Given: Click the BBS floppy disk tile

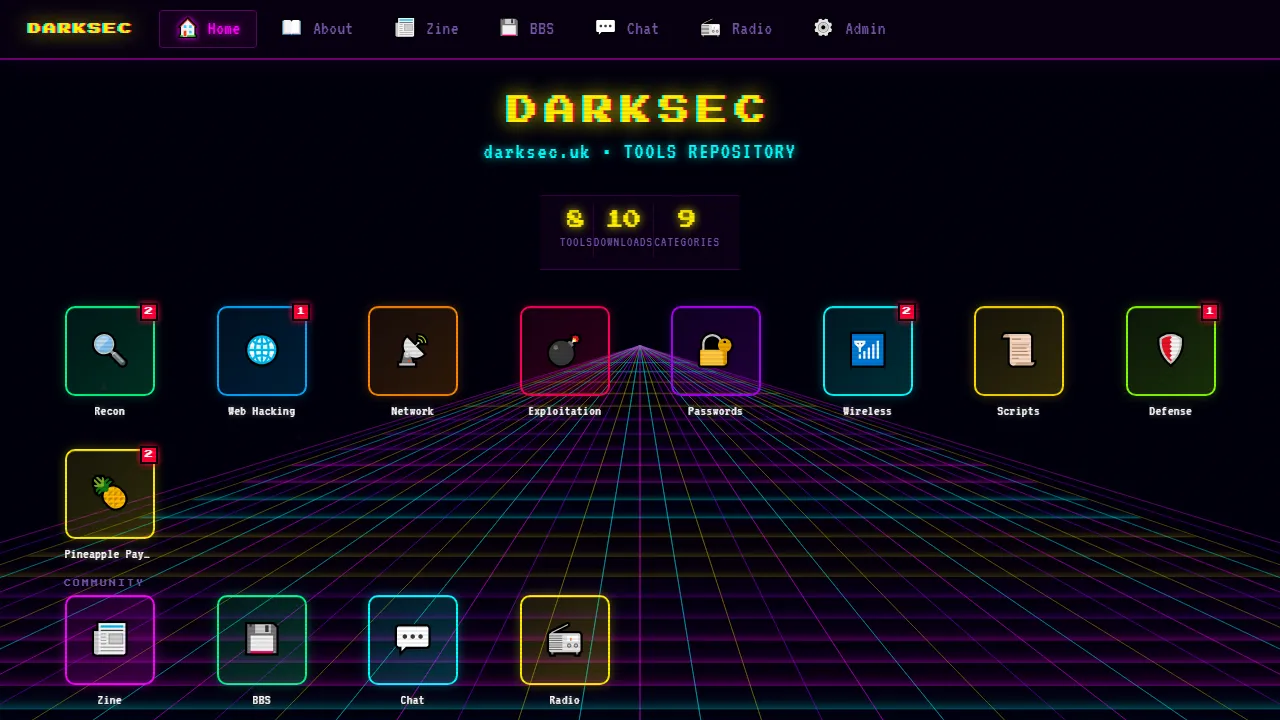Looking at the screenshot, I should pos(261,640).
